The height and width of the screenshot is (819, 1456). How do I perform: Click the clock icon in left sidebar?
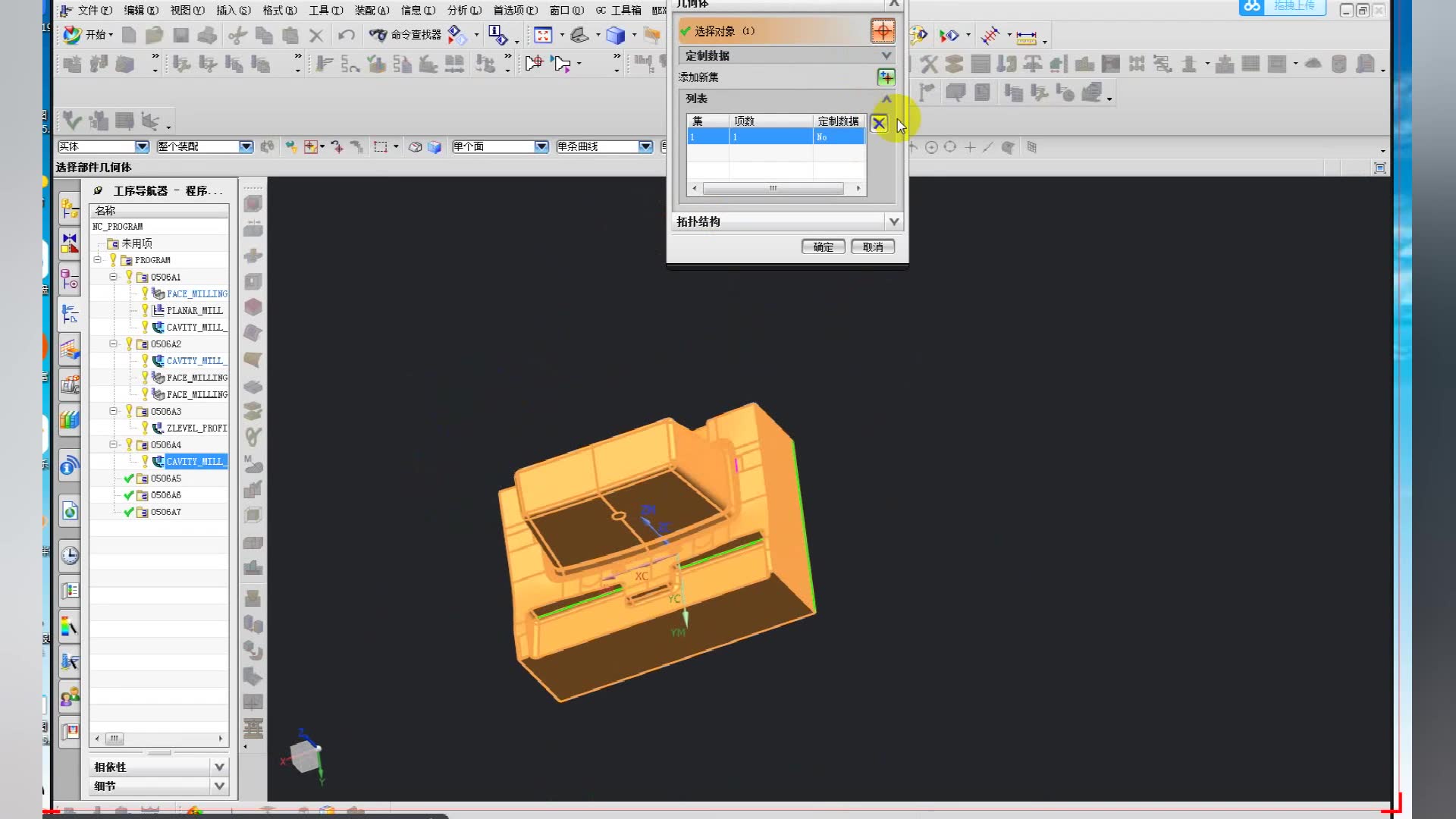[x=70, y=555]
